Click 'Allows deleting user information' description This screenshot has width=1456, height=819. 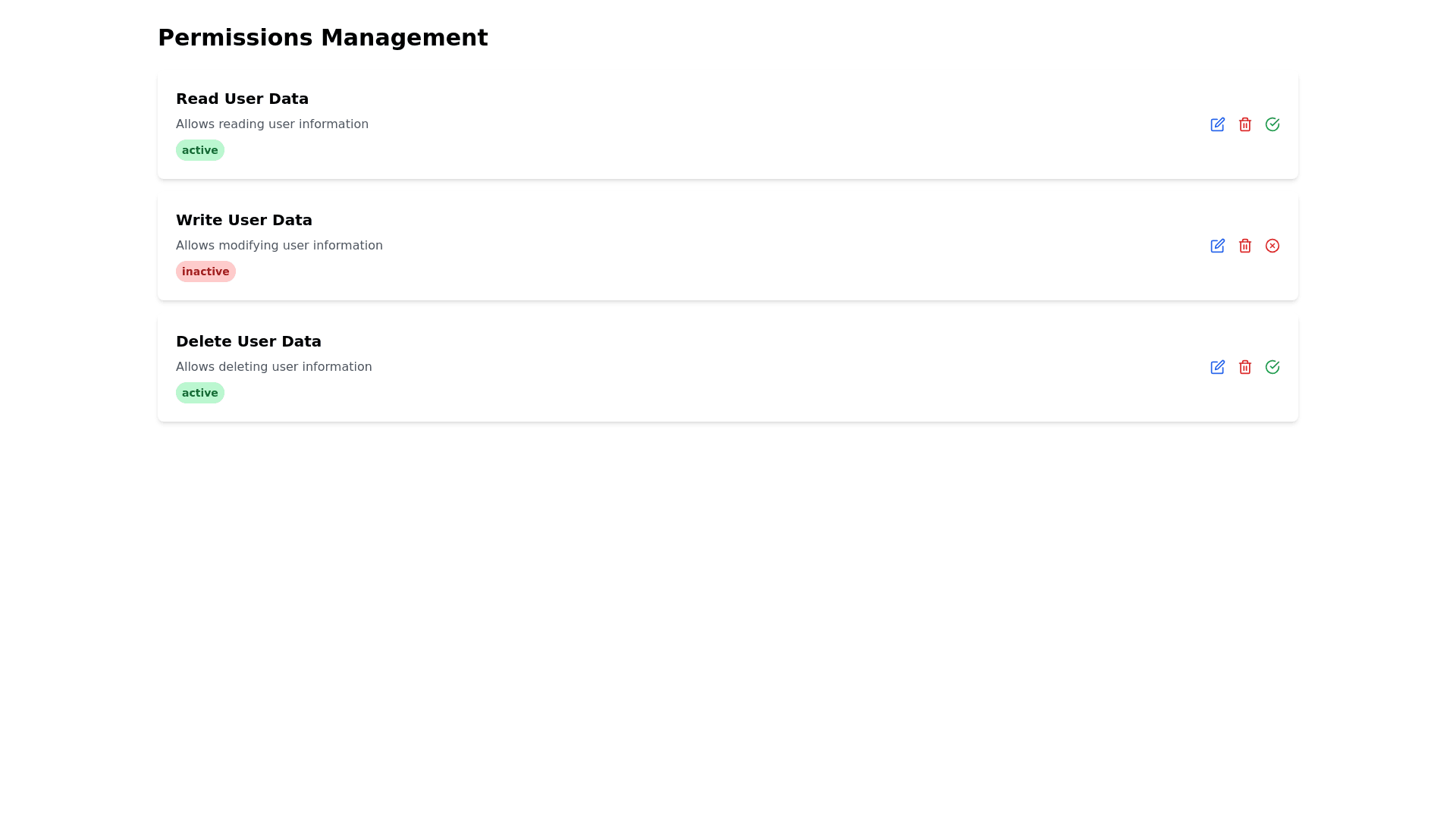coord(273,366)
